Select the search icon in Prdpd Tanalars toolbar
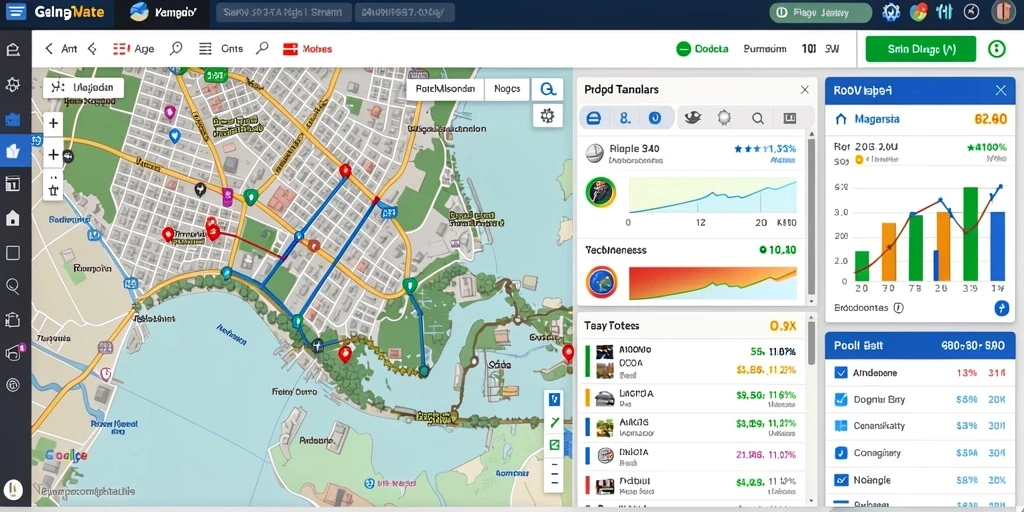Viewport: 1024px width, 512px height. pyautogui.click(x=758, y=118)
